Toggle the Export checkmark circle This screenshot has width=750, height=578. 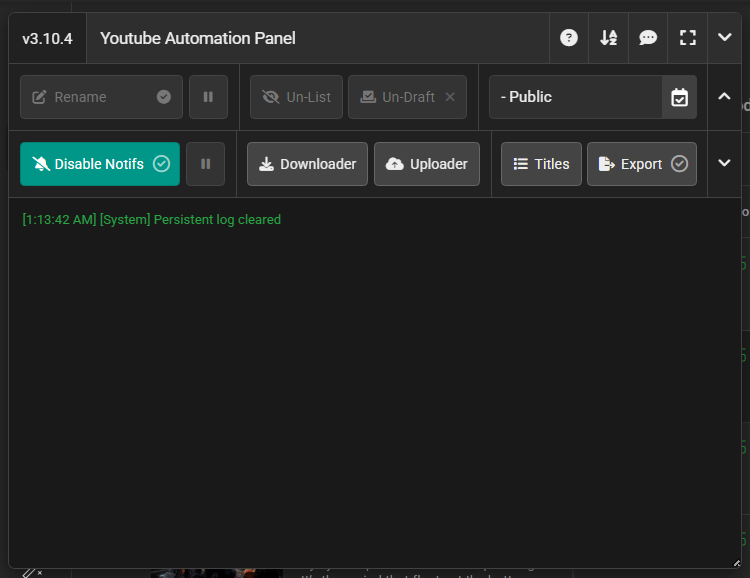point(679,164)
